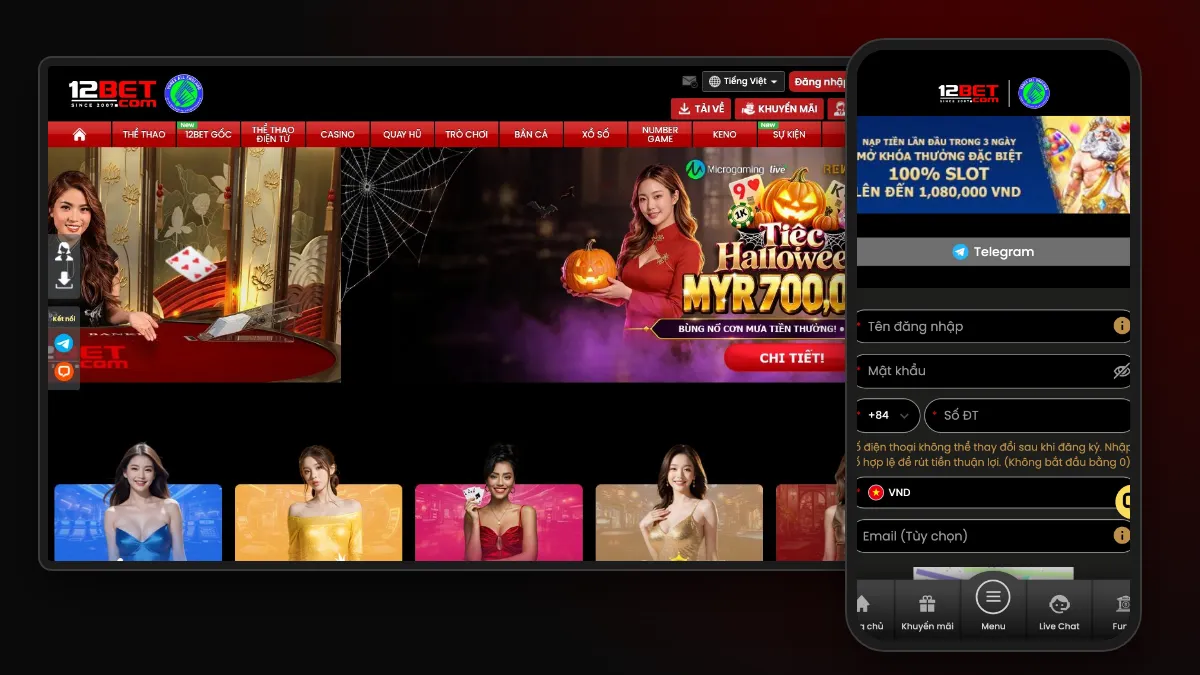Open orange live chat icon in left sidebar
The width and height of the screenshot is (1200, 675).
click(64, 371)
